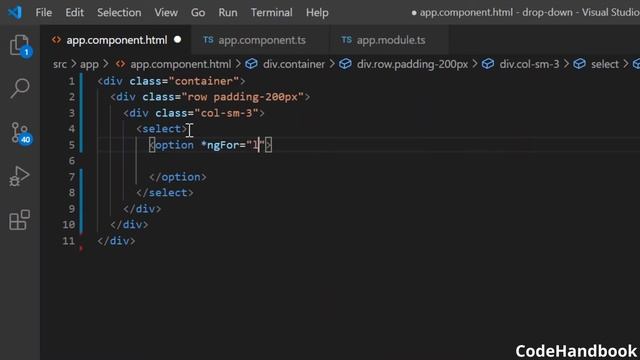Click the app.component.html breadcrumb segment
The height and width of the screenshot is (360, 640).
tap(180, 64)
